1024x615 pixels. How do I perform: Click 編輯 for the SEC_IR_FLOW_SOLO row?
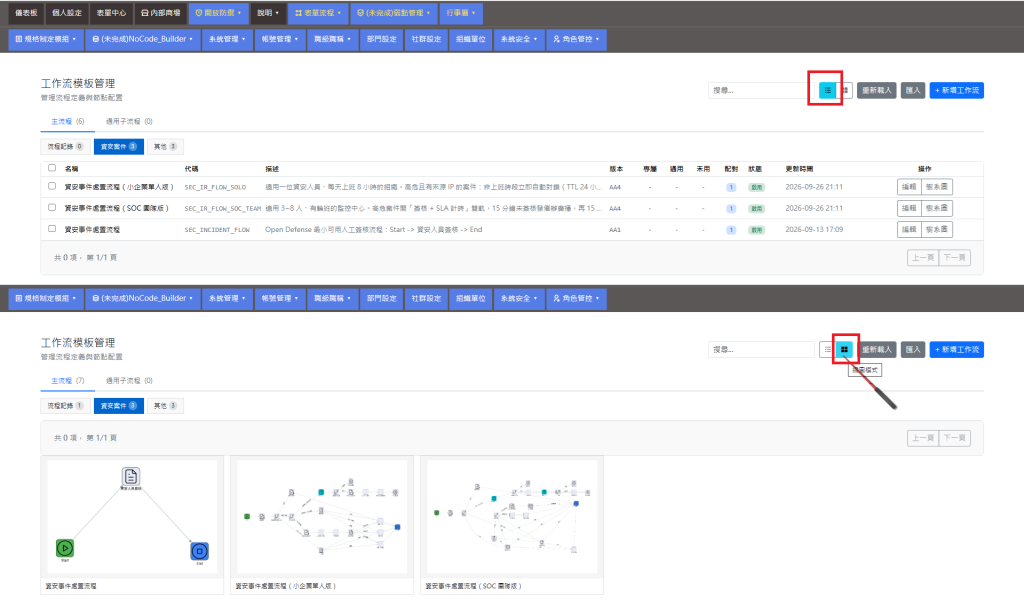click(x=909, y=187)
